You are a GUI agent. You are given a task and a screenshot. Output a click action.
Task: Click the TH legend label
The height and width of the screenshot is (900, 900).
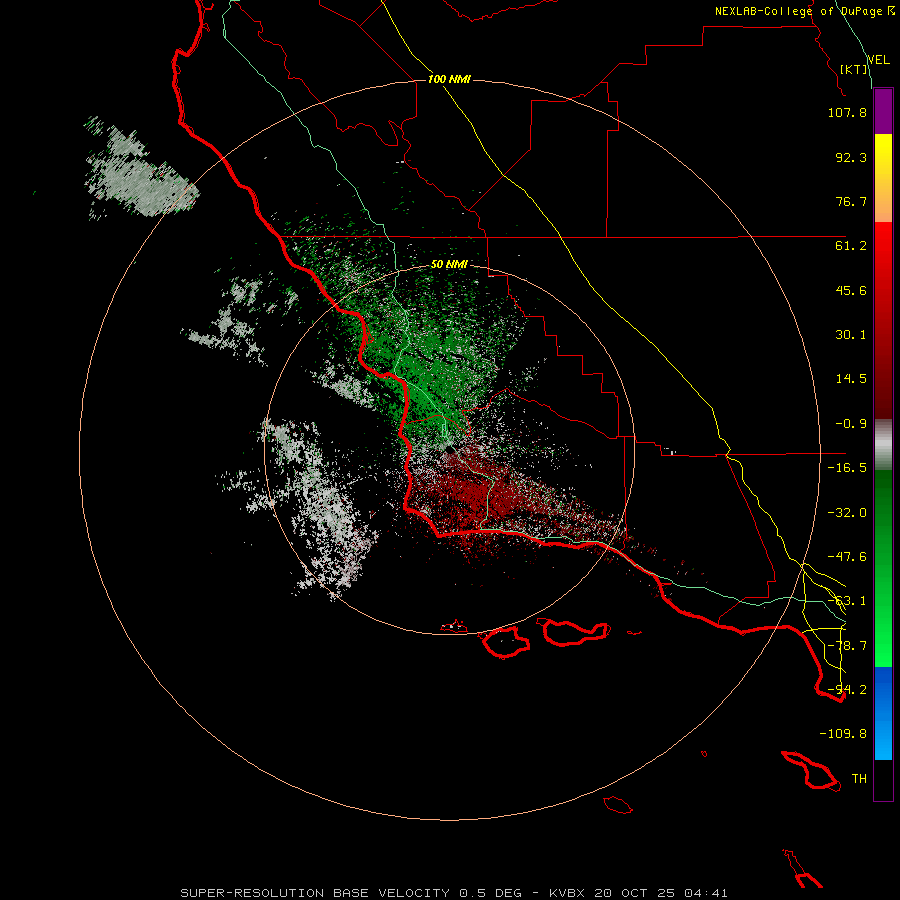pos(859,779)
